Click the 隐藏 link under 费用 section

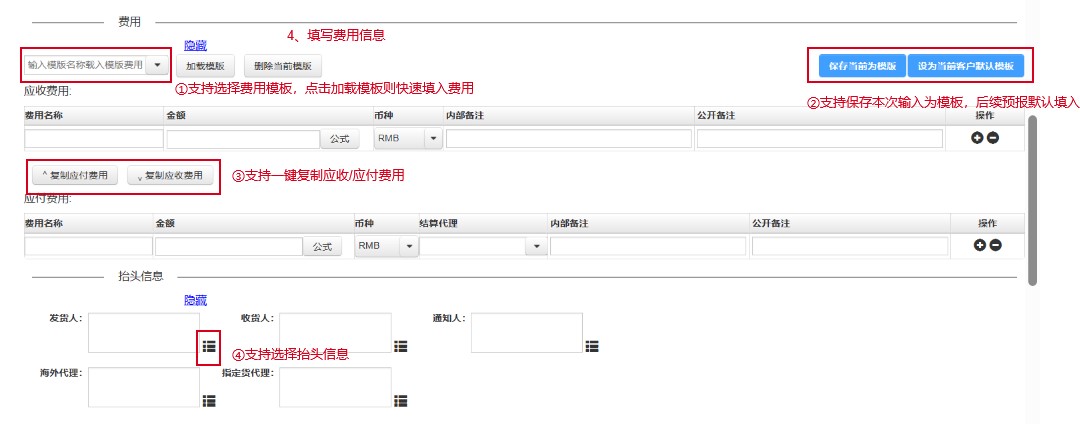coord(196,45)
